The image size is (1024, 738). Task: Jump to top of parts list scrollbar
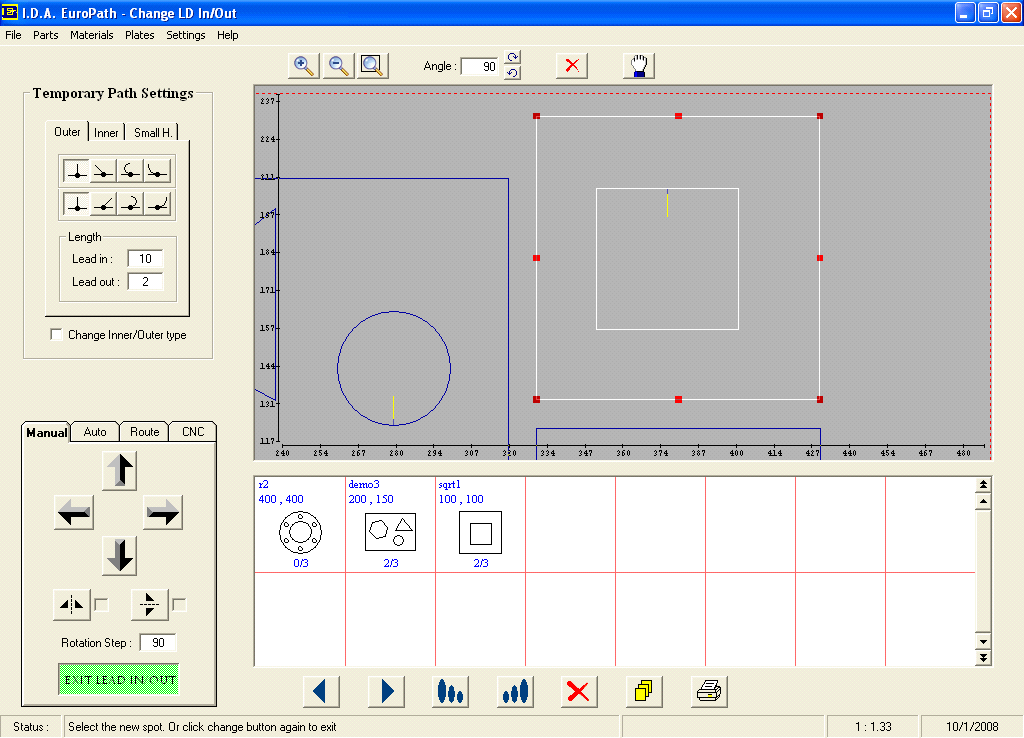[x=983, y=485]
